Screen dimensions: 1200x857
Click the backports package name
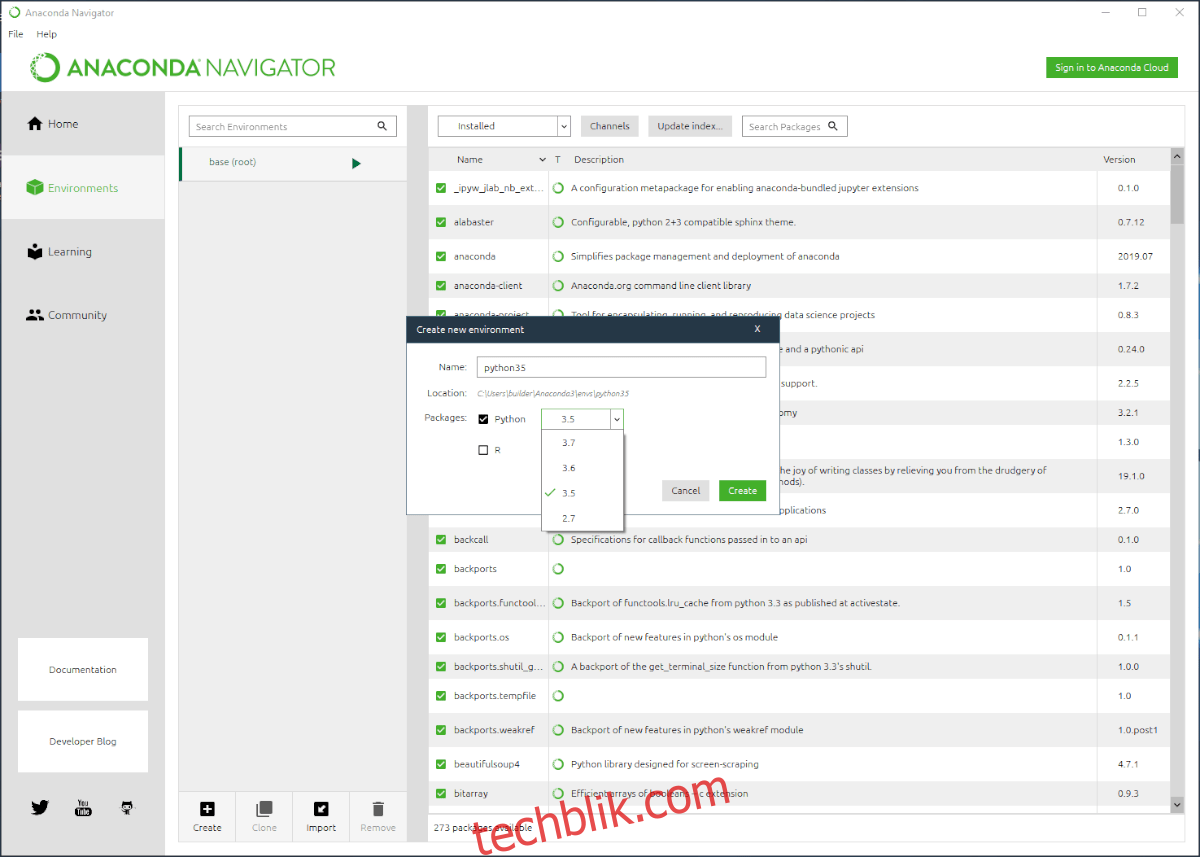[x=475, y=569]
